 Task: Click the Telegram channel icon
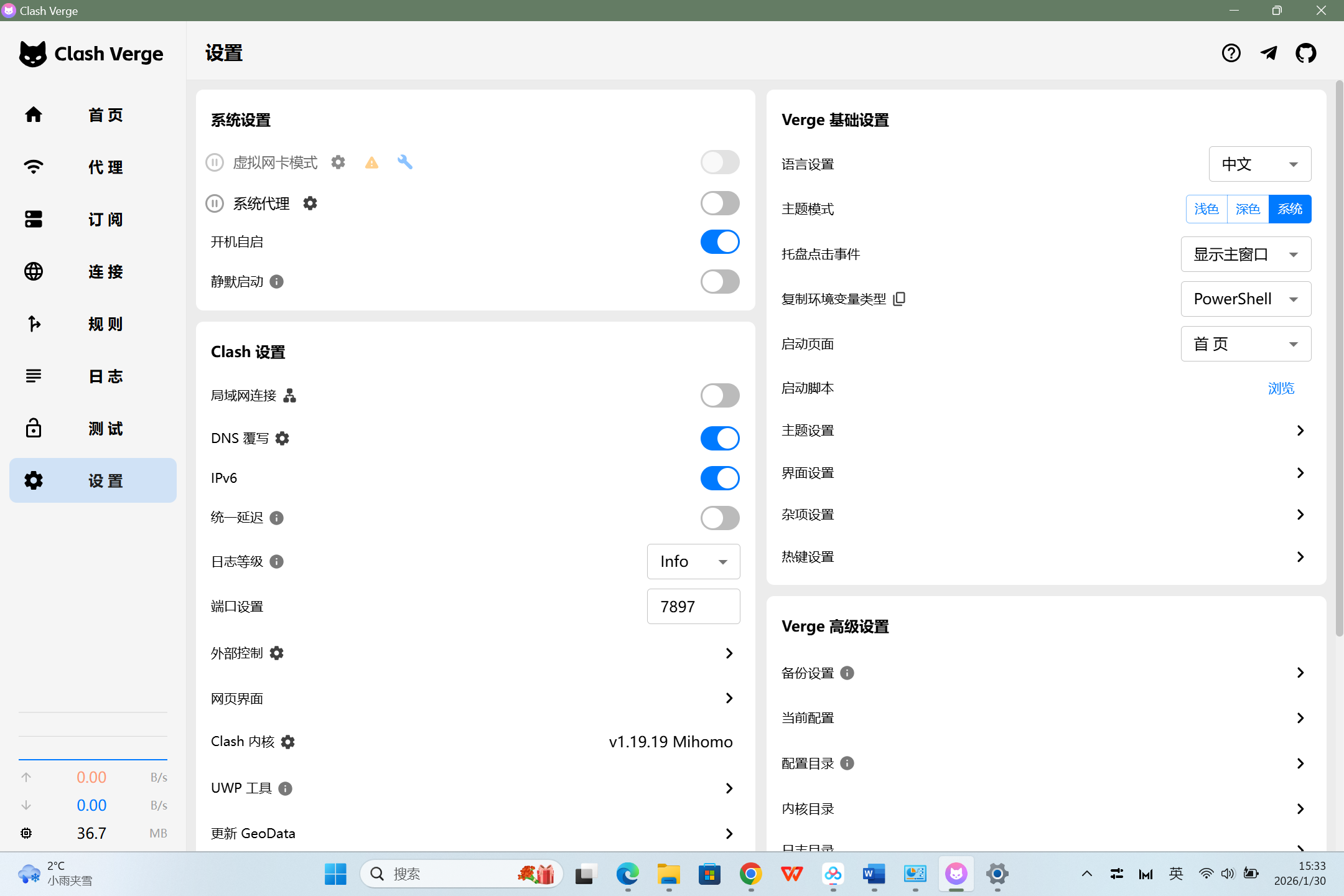click(1269, 54)
